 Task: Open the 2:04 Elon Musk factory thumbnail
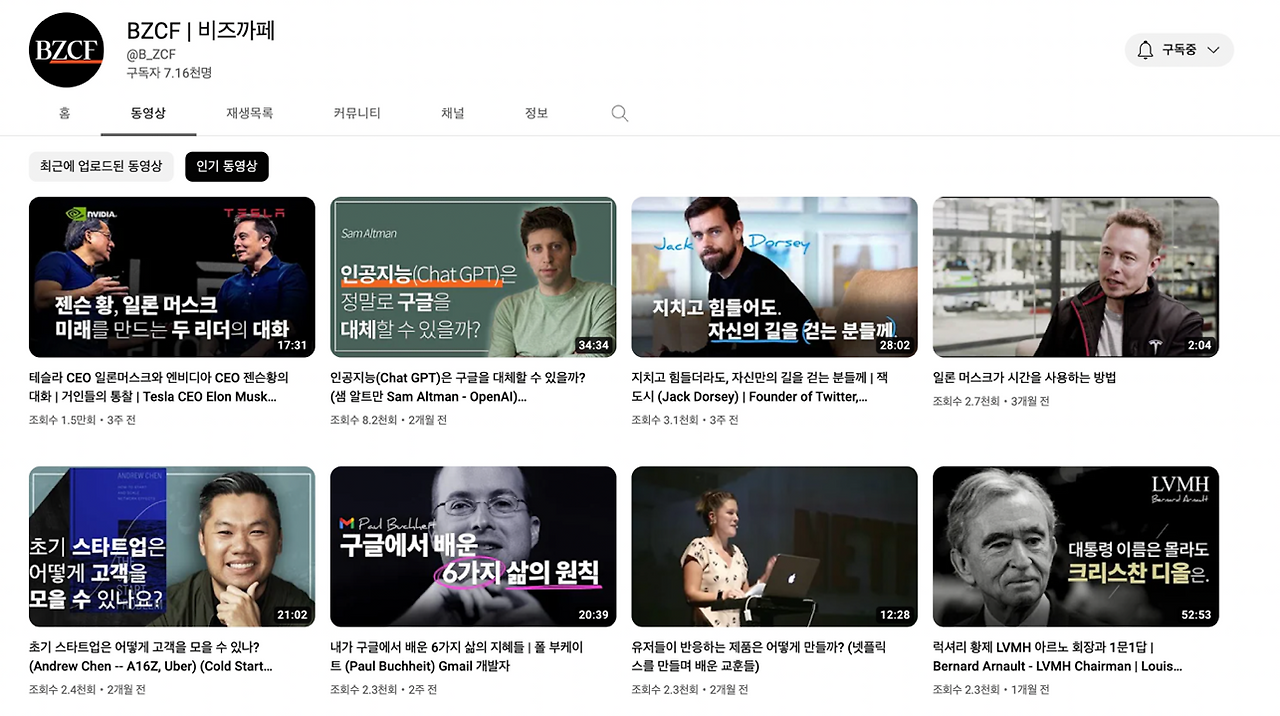click(x=1076, y=277)
